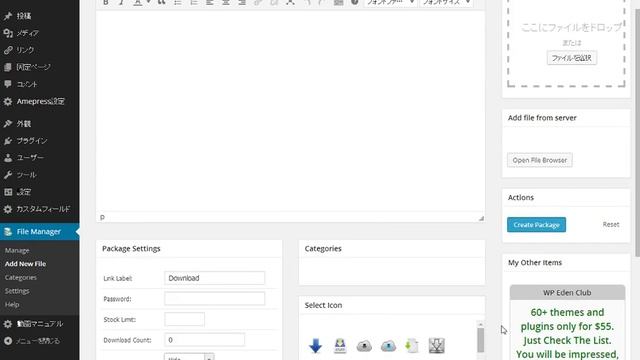
Task: Open the 外観 (Appearance) sidebar item
Action: 24,124
